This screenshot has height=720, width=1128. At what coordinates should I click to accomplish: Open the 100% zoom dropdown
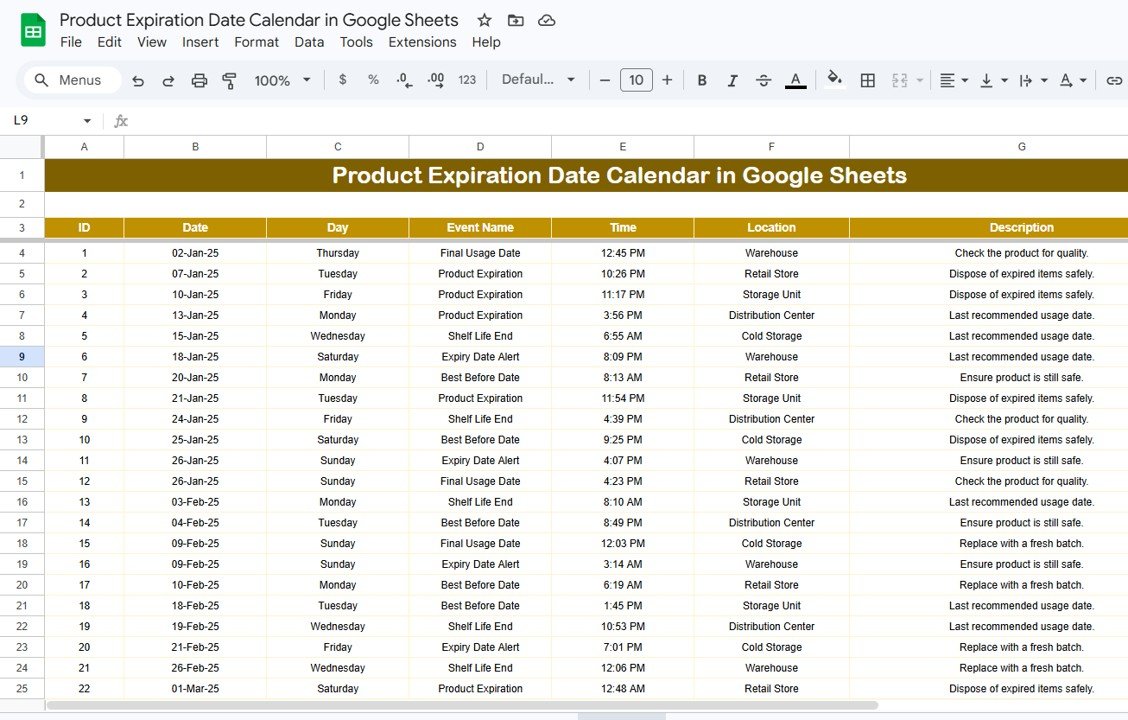coord(282,81)
